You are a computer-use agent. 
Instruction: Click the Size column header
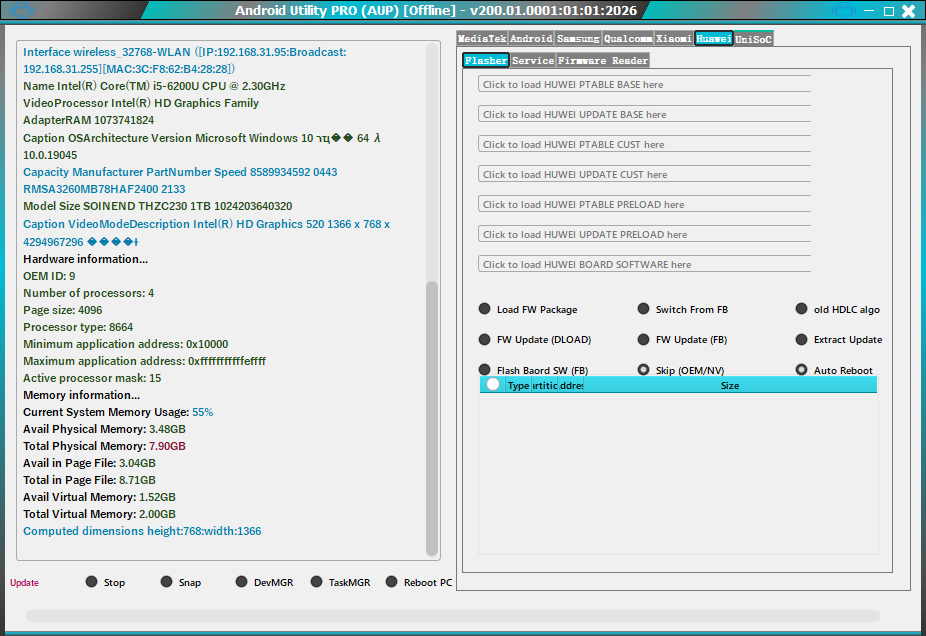[730, 385]
